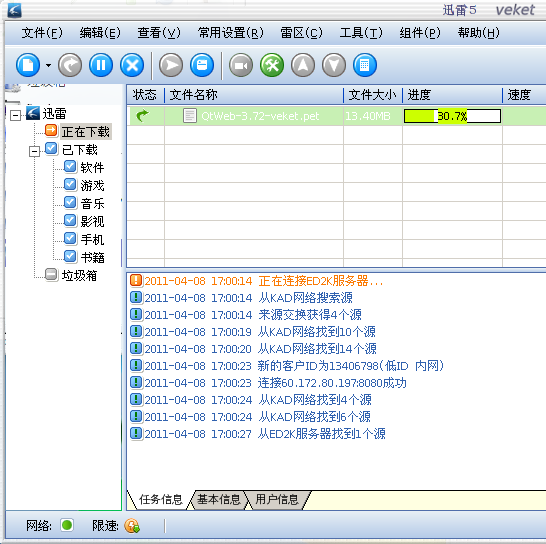Click the gray play-arrow toolbar icon
The height and width of the screenshot is (544, 546).
click(x=171, y=65)
